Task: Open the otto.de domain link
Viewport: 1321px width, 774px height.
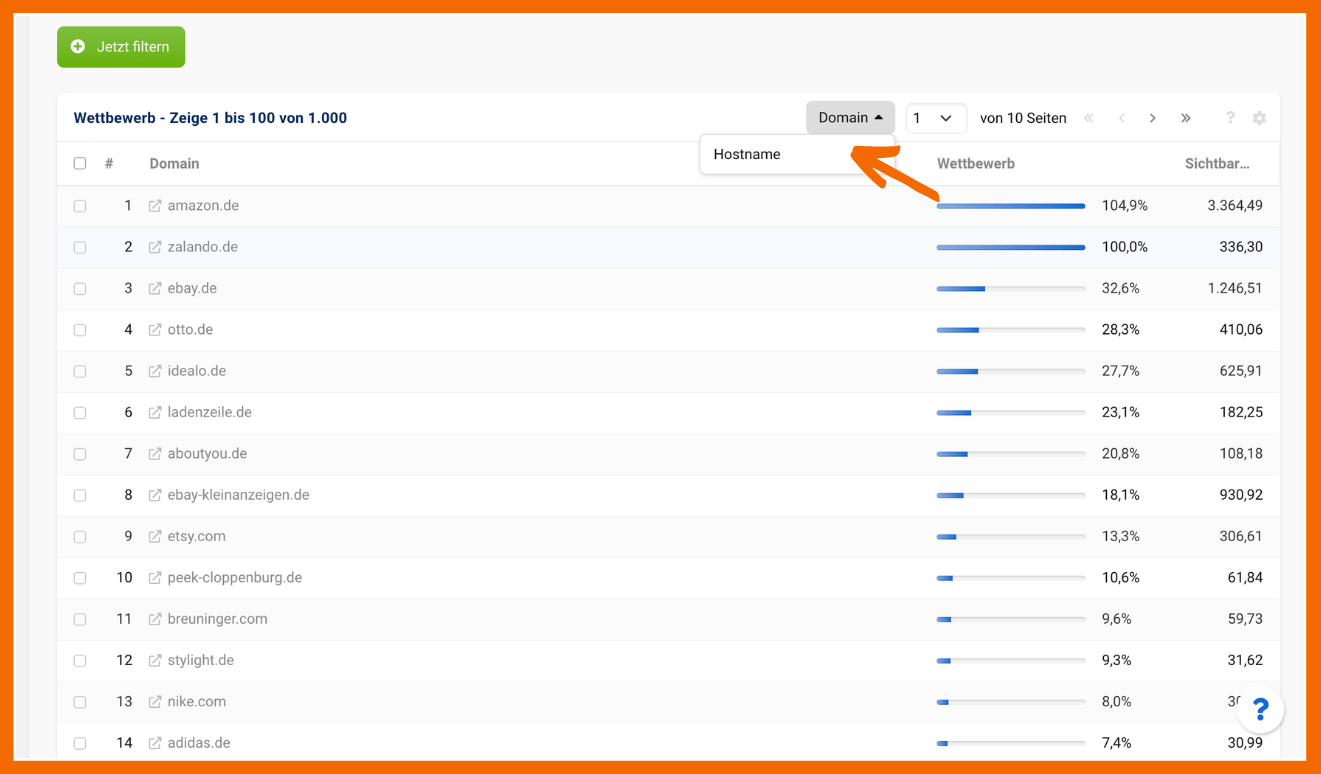Action: (190, 330)
